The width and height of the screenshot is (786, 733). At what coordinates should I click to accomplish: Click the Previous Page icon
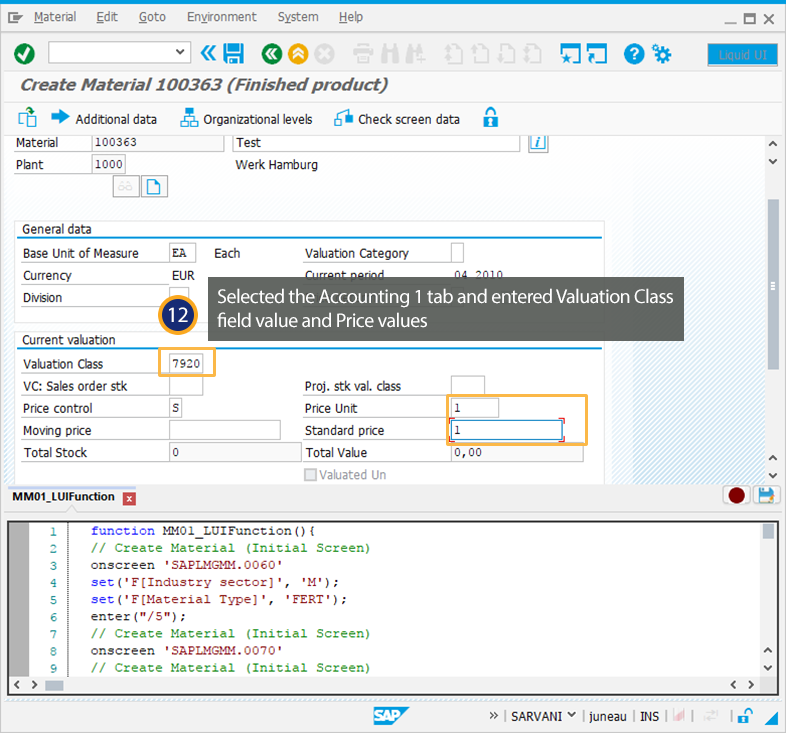(x=480, y=54)
